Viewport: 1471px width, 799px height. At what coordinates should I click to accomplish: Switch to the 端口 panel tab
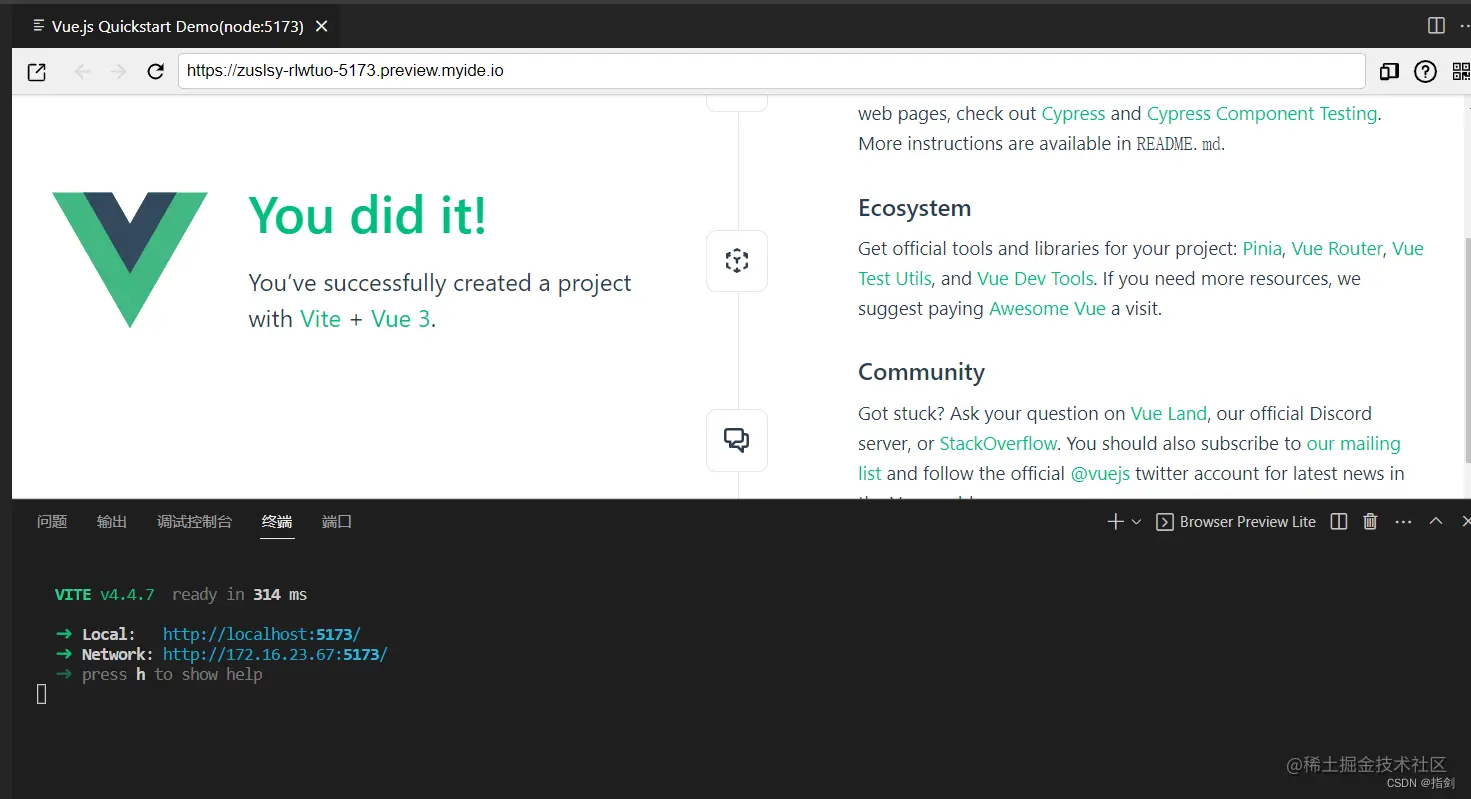point(337,522)
